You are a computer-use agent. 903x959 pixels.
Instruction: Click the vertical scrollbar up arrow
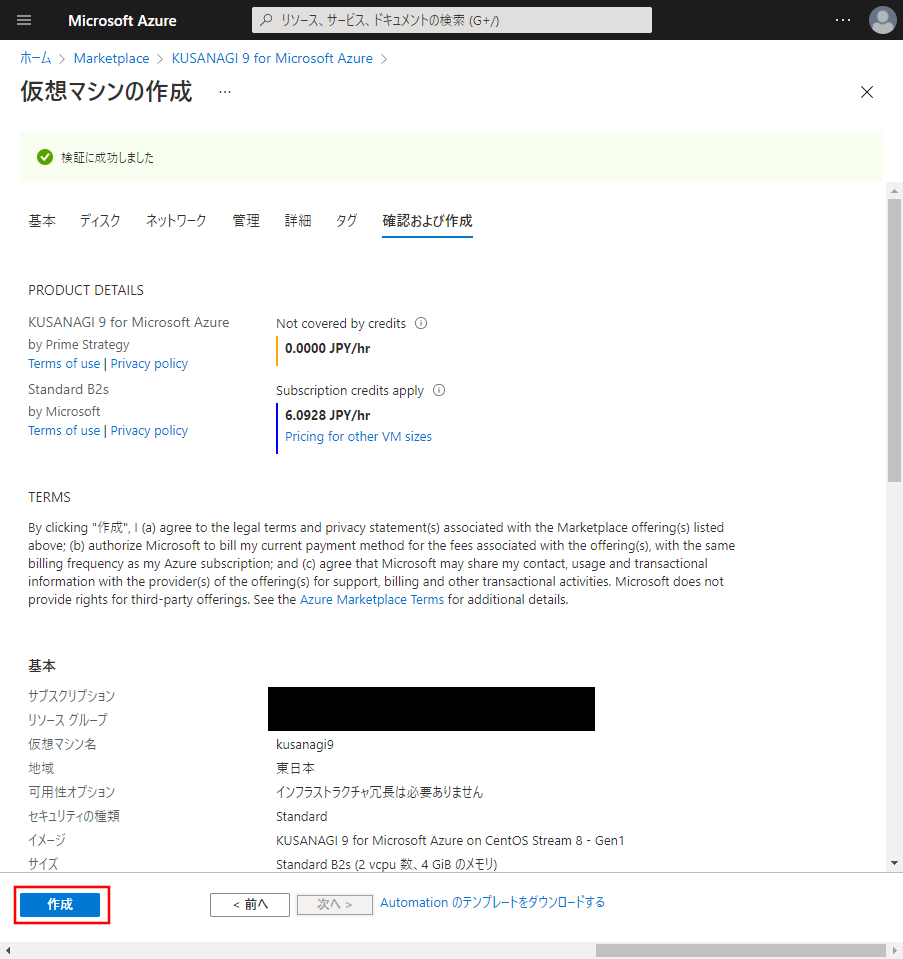click(894, 191)
